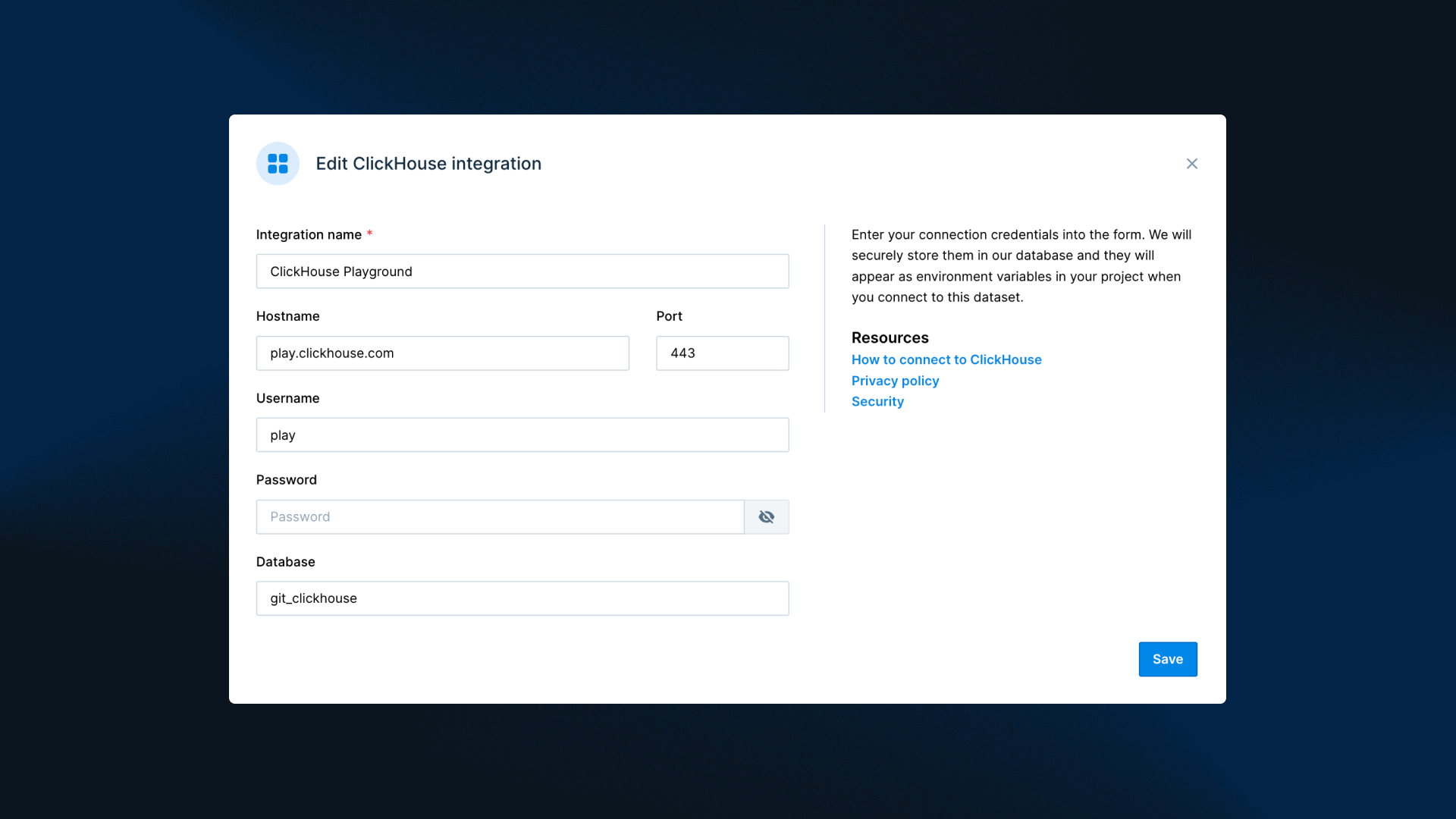Click the dialog title Edit ClickHouse integration
Viewport: 1456px width, 819px height.
pyautogui.click(x=428, y=164)
